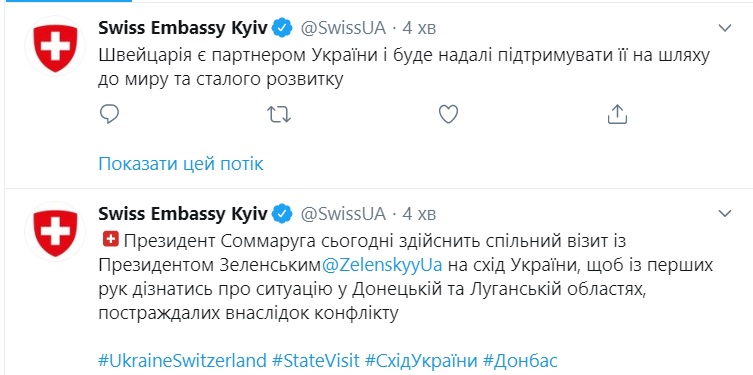Open the #Донбас hashtag
This screenshot has width=753, height=375.
click(x=520, y=360)
